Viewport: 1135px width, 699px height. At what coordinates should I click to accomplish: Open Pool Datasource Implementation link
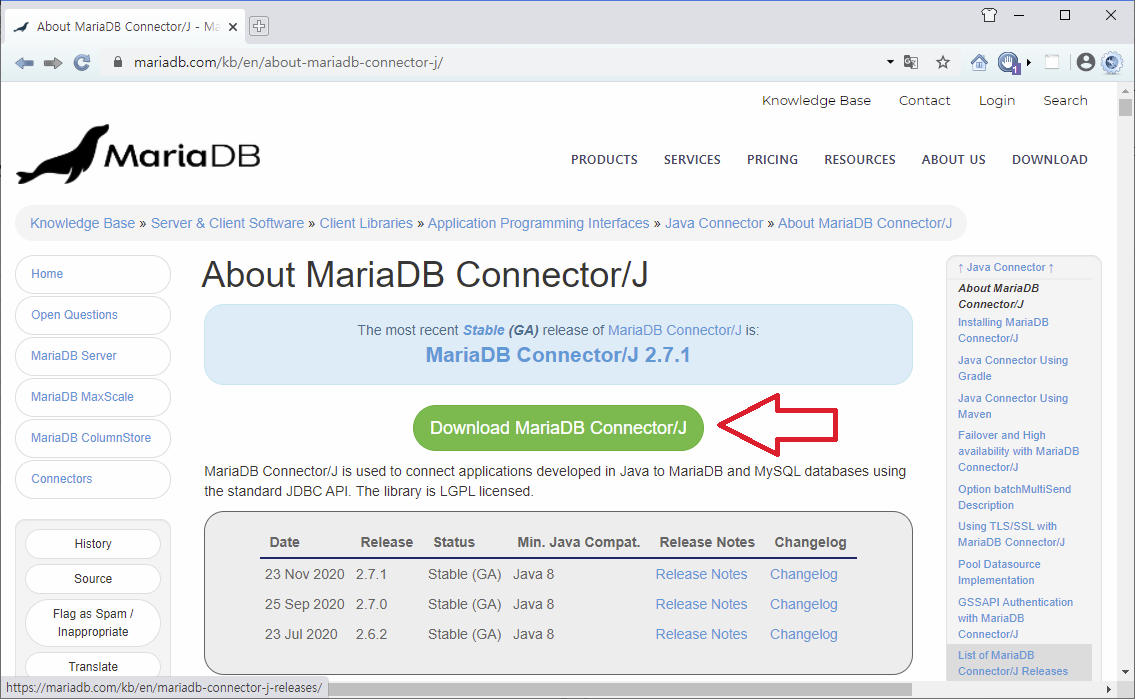998,572
